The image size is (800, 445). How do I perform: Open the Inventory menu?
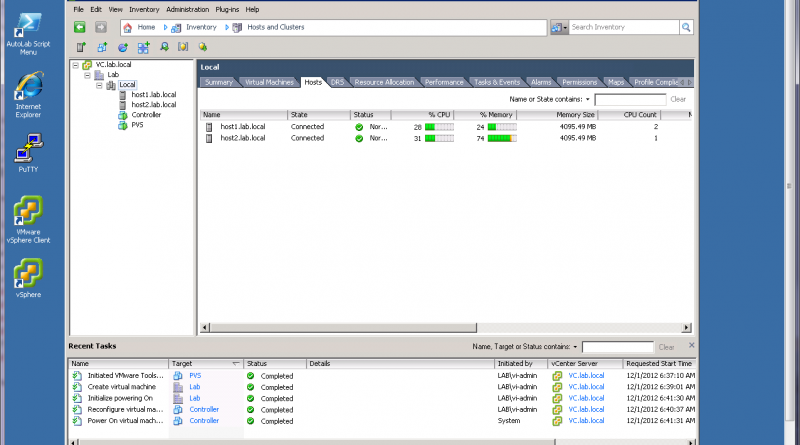click(144, 10)
